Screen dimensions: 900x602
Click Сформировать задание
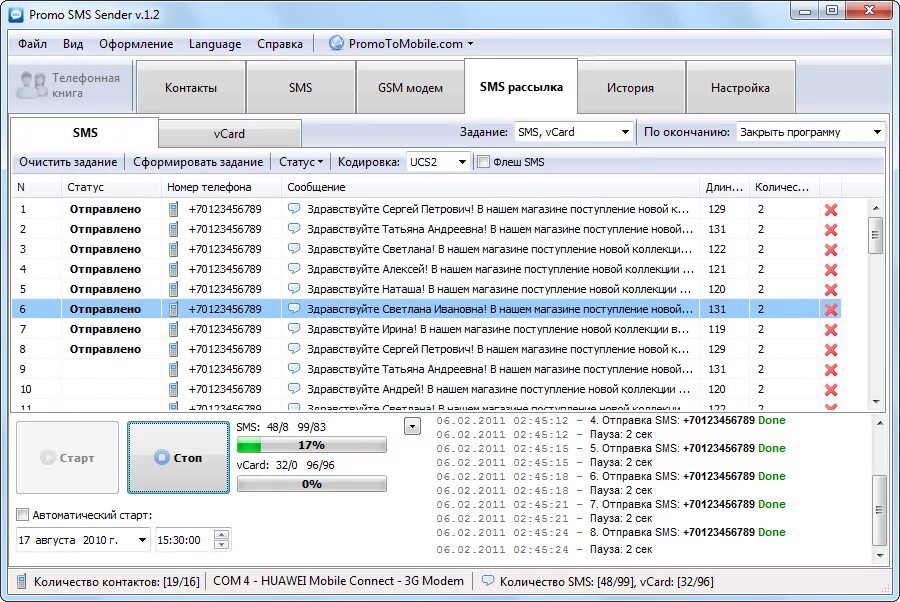(x=198, y=162)
